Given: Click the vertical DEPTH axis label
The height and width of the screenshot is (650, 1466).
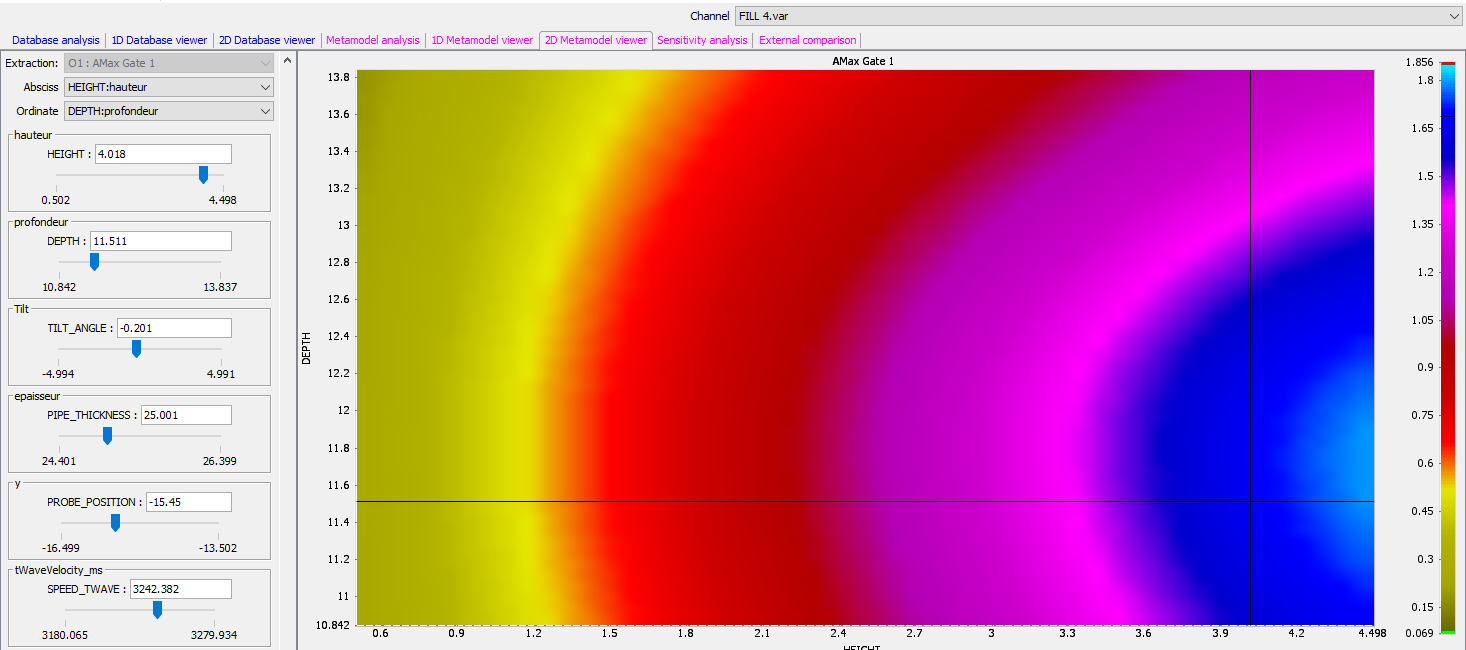Looking at the screenshot, I should pos(308,348).
